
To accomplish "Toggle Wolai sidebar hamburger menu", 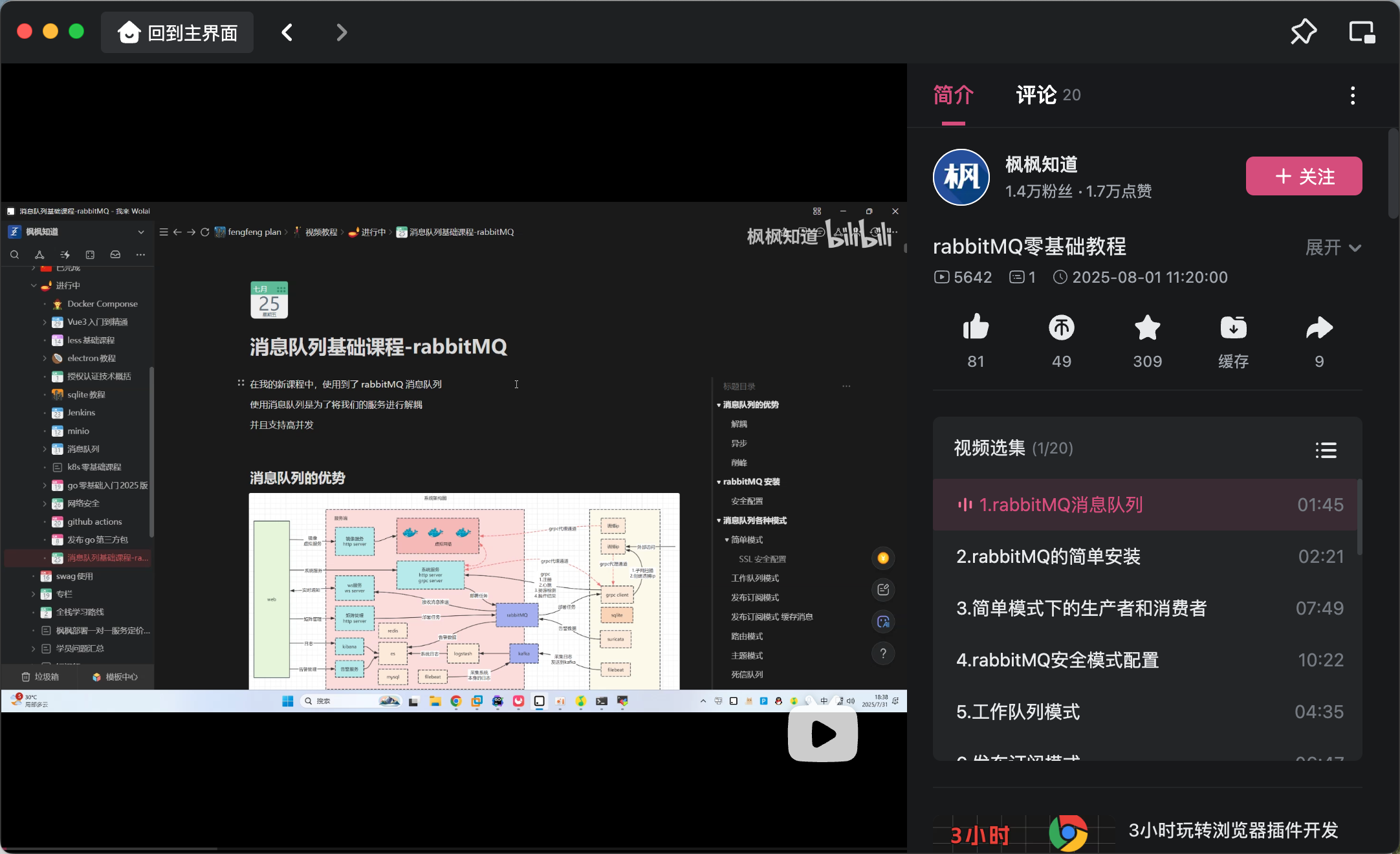I will (x=164, y=232).
